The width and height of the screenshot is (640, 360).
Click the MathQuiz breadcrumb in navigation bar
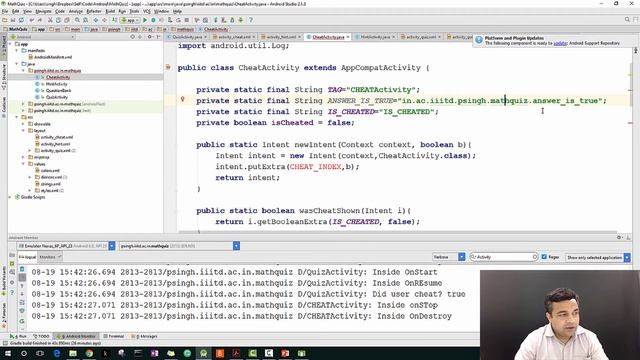16,29
